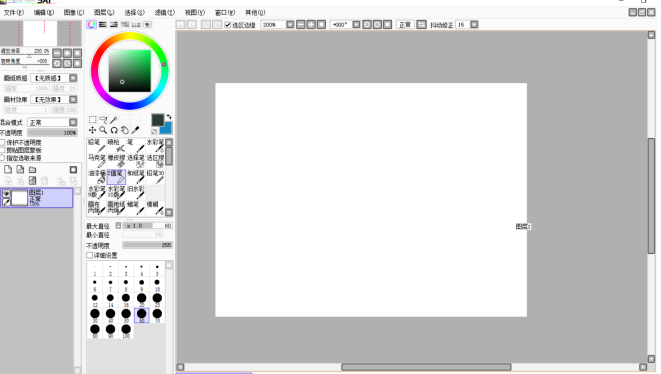The height and width of the screenshot is (374, 661).
Task: Choose the 马克笔 marker brush
Action: [x=97, y=161]
